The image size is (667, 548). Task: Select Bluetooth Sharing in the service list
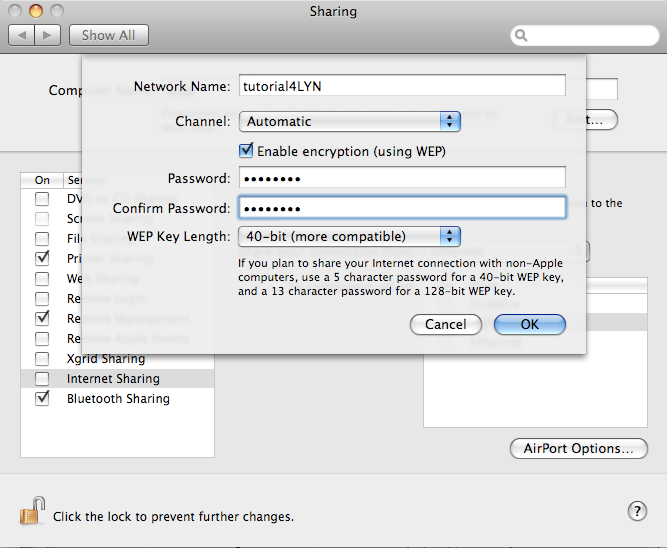pos(118,399)
